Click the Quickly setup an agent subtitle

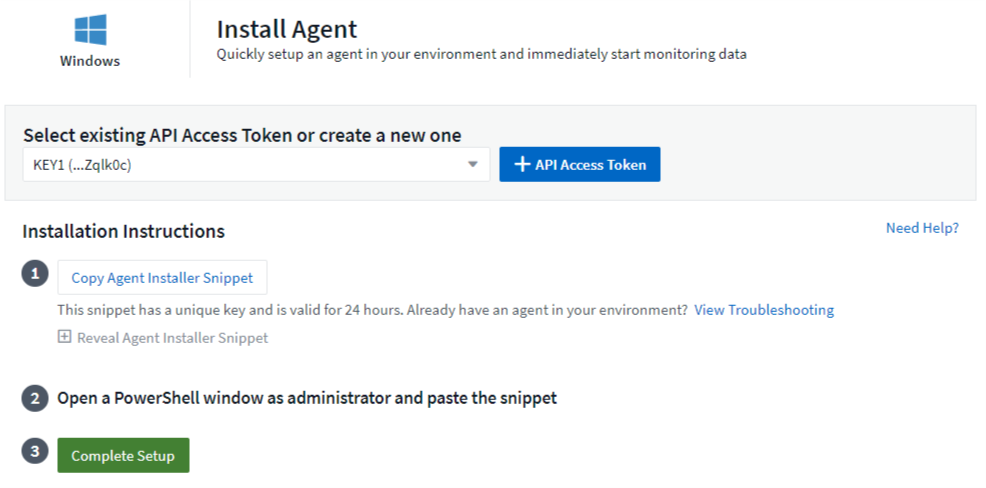[481, 54]
